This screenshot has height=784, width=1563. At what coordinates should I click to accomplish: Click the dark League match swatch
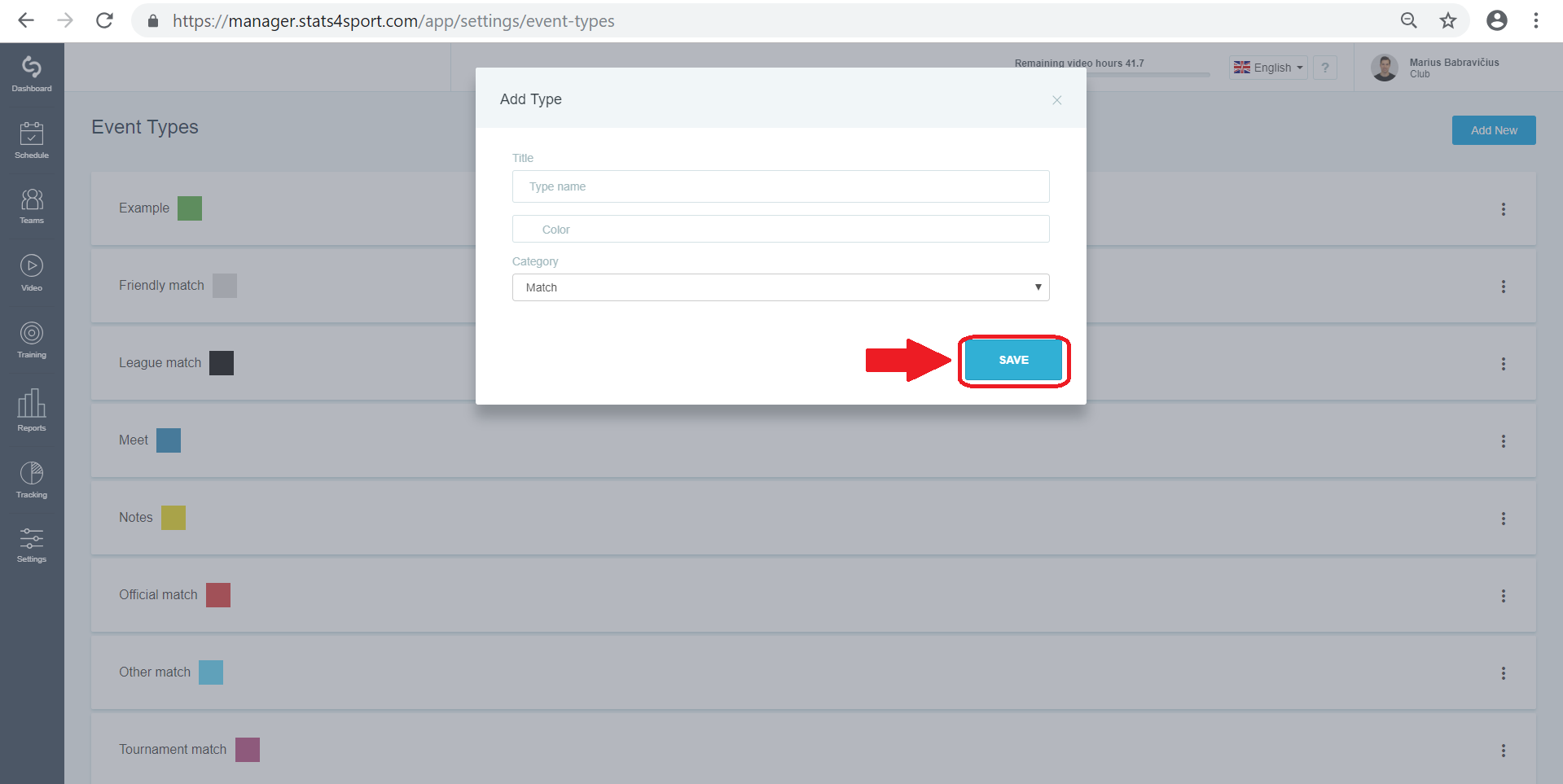pos(222,363)
